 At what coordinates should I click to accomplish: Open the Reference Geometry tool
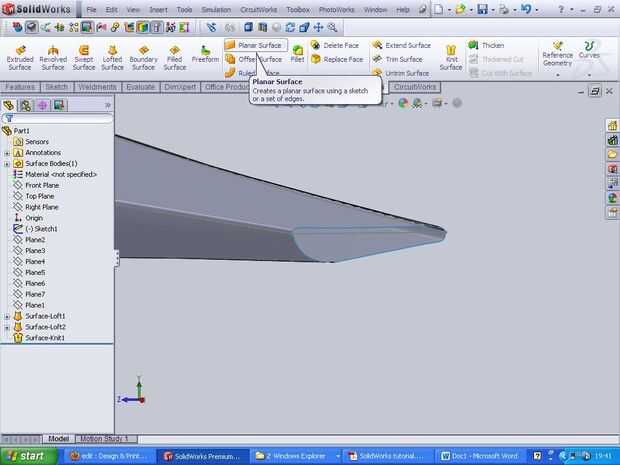coord(558,54)
